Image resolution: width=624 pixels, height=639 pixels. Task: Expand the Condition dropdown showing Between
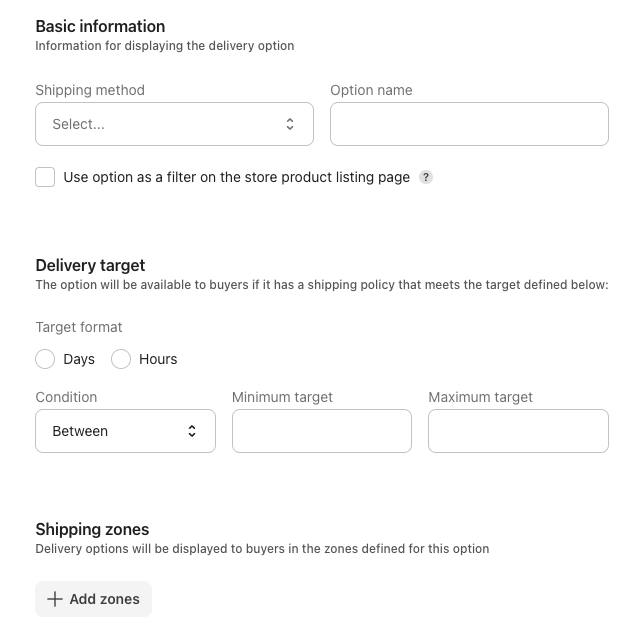125,431
